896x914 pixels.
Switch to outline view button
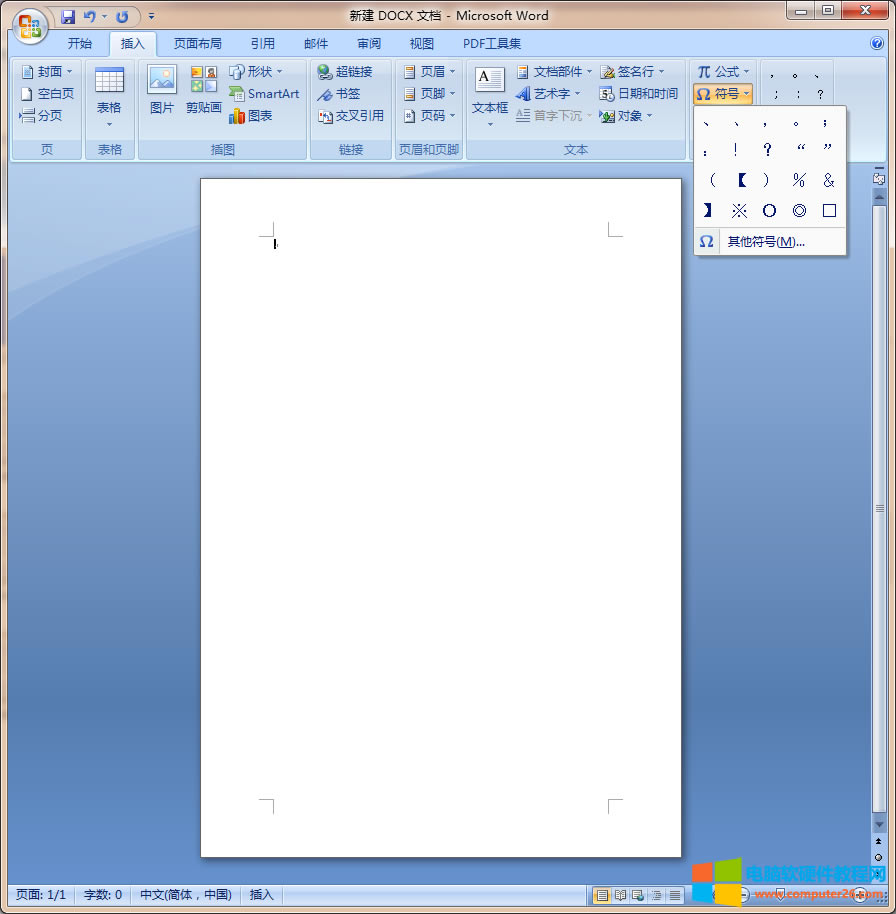pyautogui.click(x=656, y=895)
